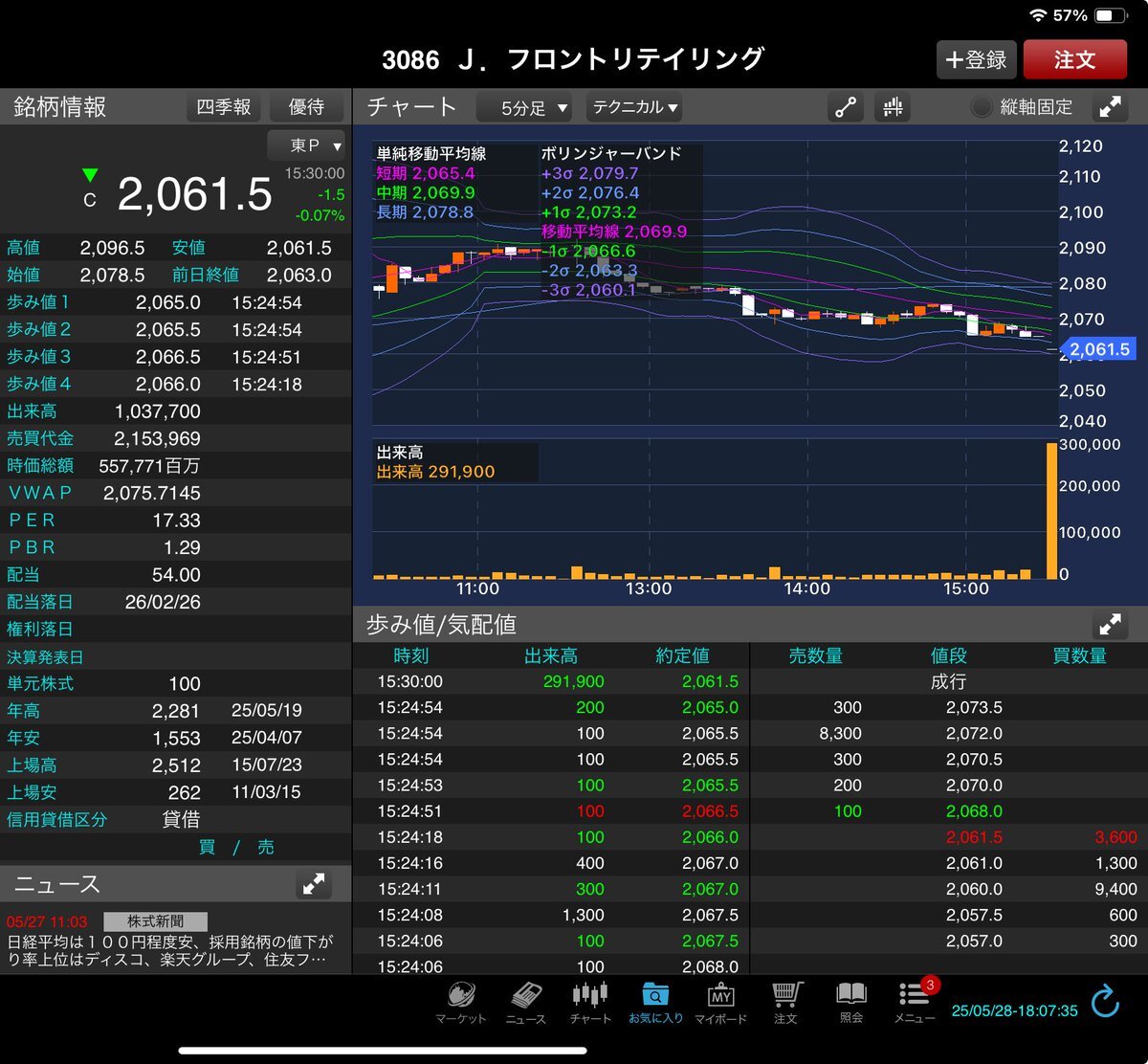1148x1064 pixels.
Task: Tap the PER value 17.33
Action: (x=176, y=521)
